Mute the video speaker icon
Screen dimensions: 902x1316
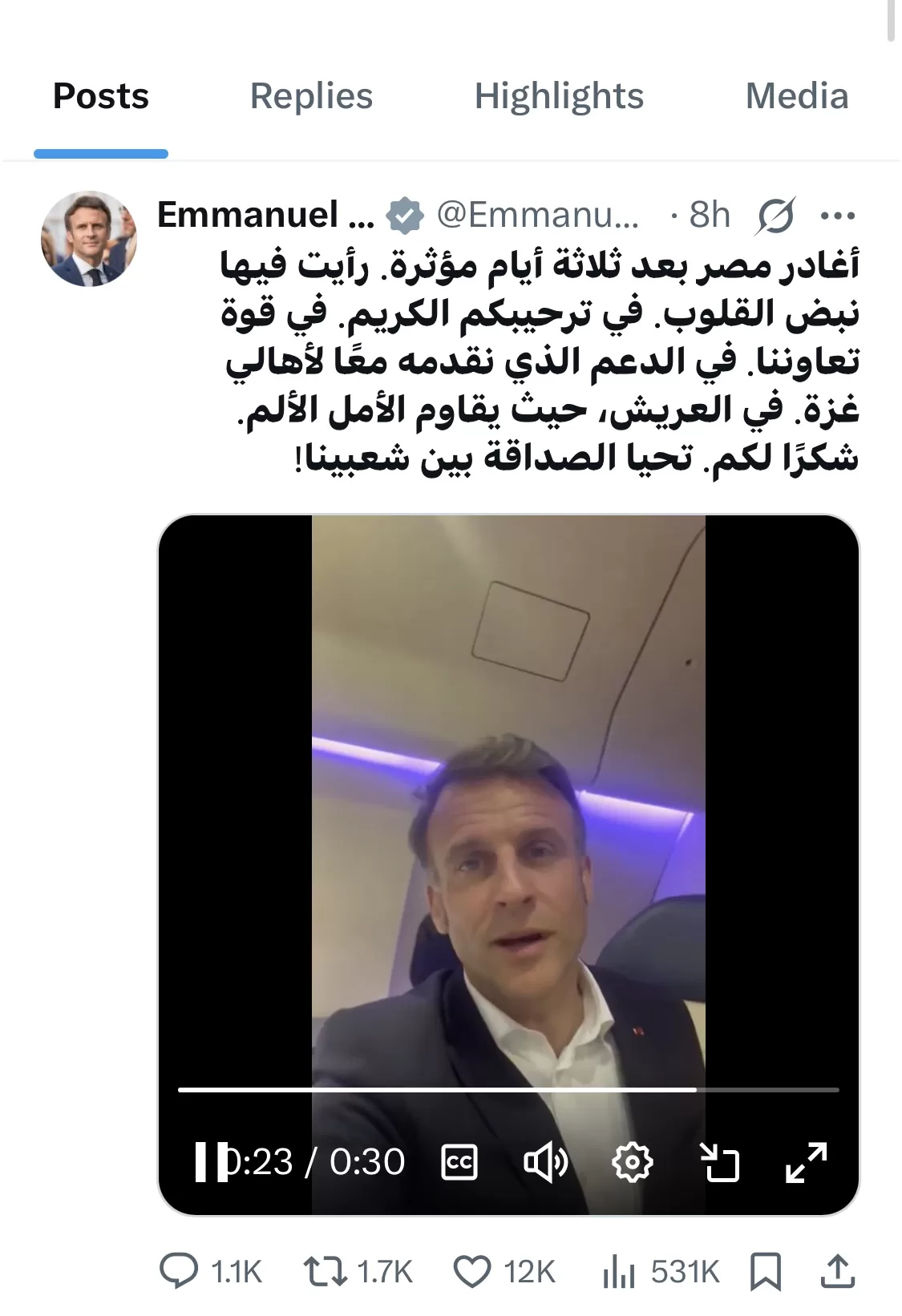tap(546, 1161)
